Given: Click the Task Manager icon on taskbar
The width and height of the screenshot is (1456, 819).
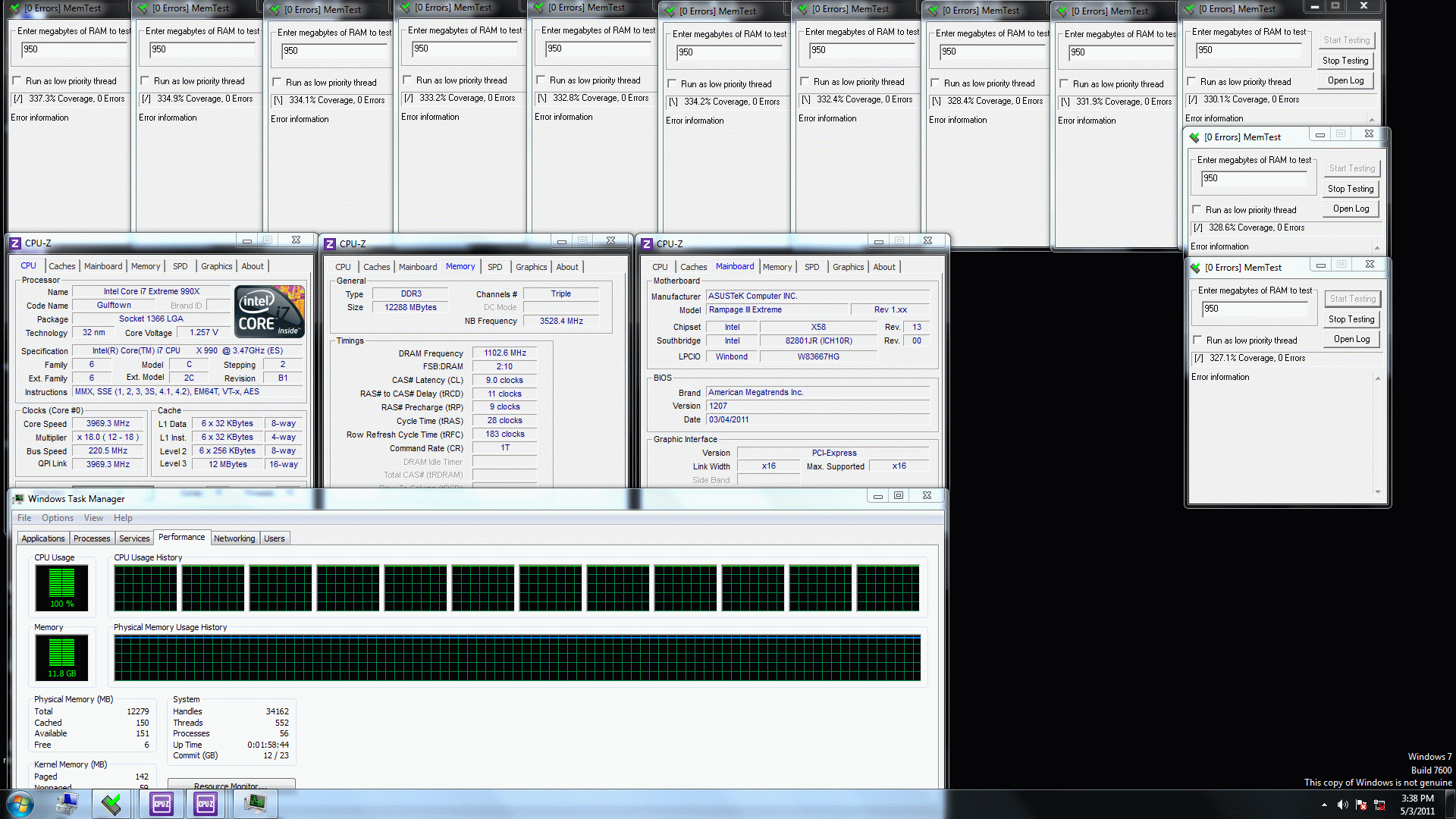Looking at the screenshot, I should 255,804.
